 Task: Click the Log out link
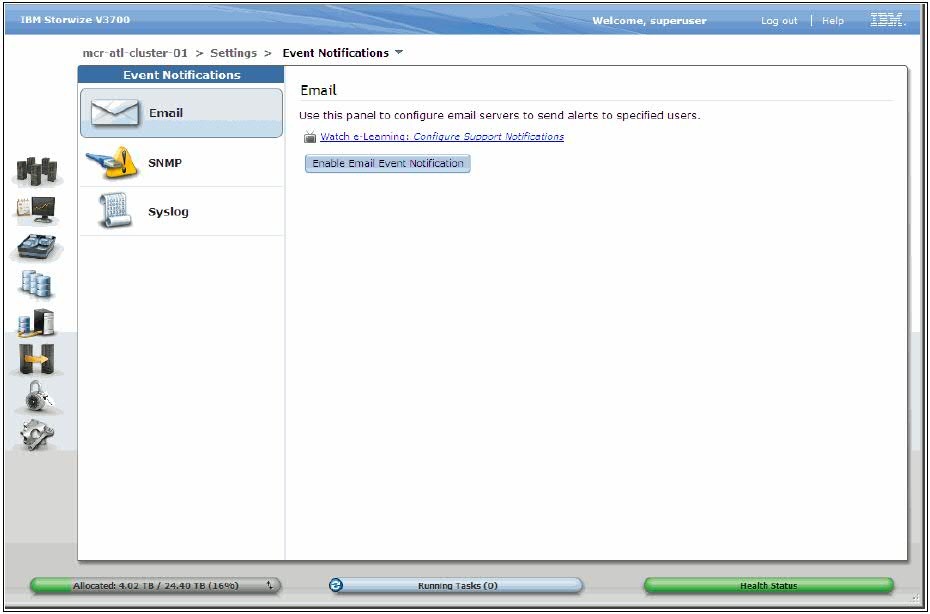point(779,20)
